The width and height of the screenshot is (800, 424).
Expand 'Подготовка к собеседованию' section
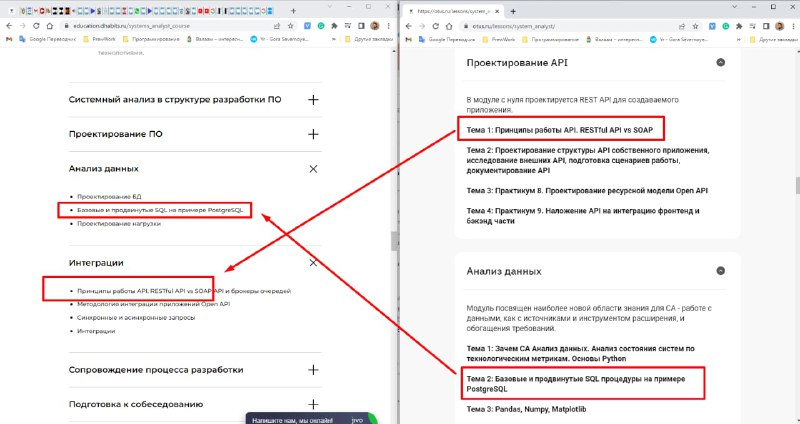pos(313,404)
